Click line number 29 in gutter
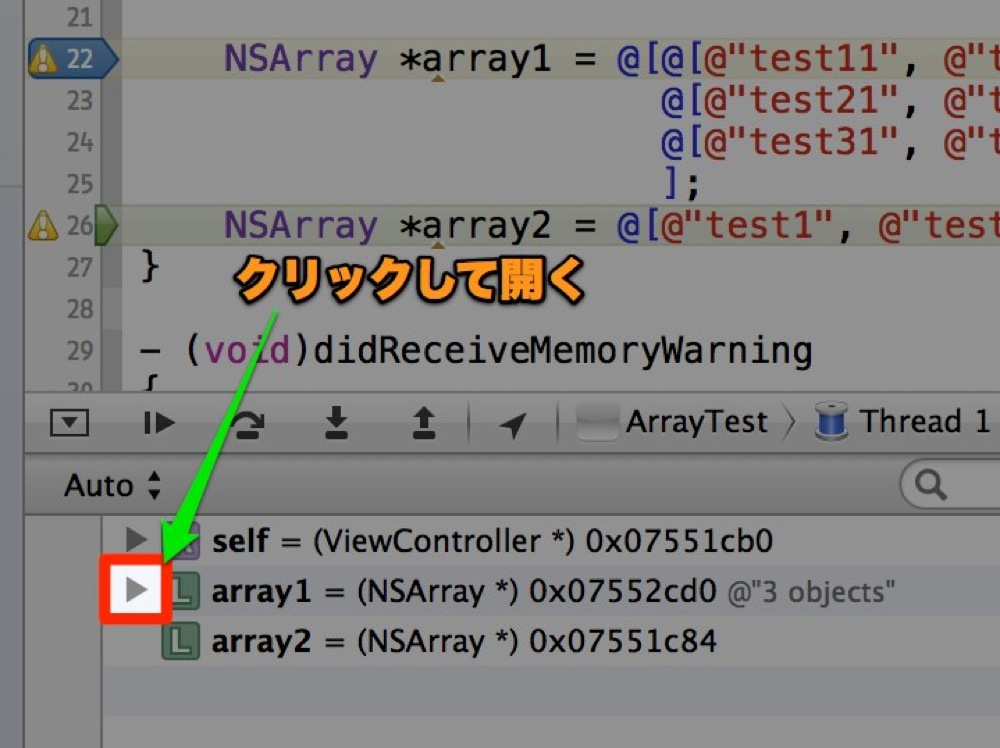Image resolution: width=1000 pixels, height=748 pixels. (x=80, y=351)
